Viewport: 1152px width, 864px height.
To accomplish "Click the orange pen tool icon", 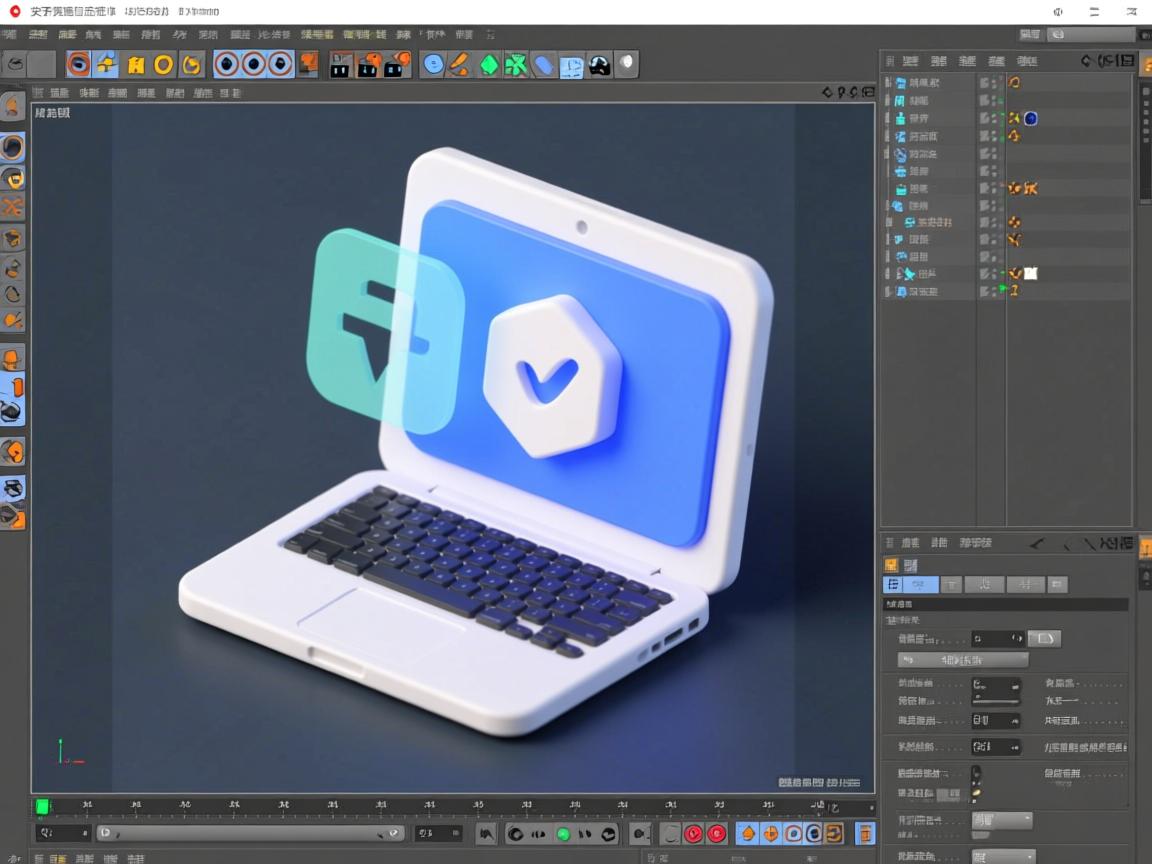I will (x=459, y=65).
